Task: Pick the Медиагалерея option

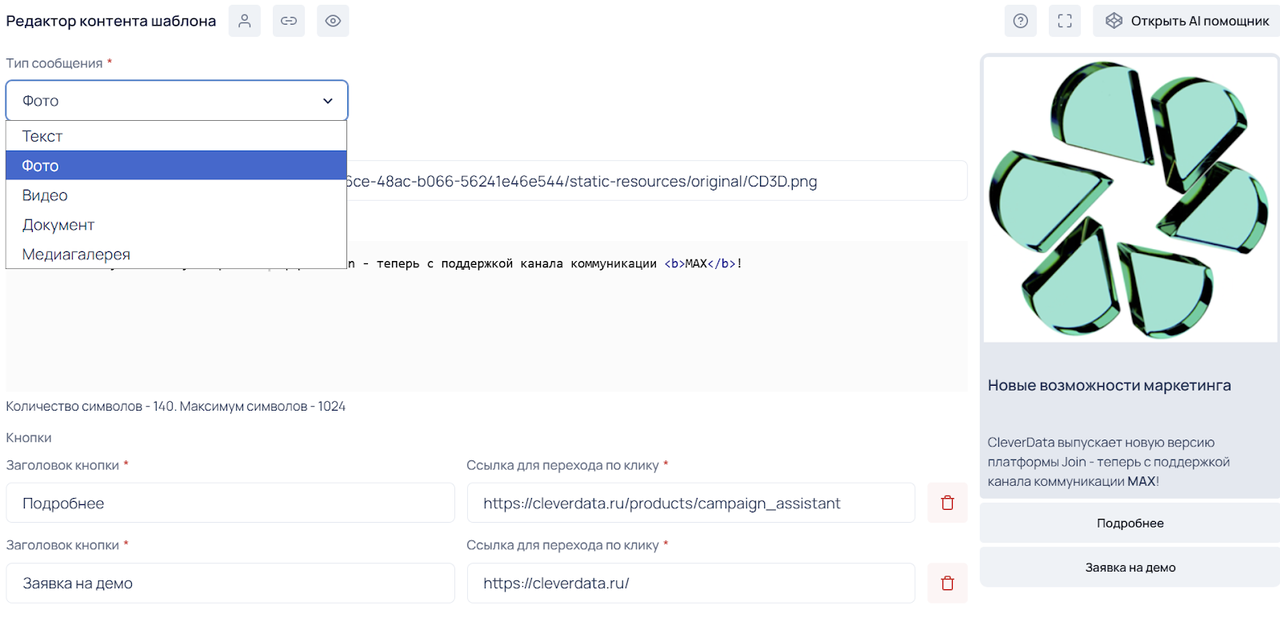Action: 176,254
